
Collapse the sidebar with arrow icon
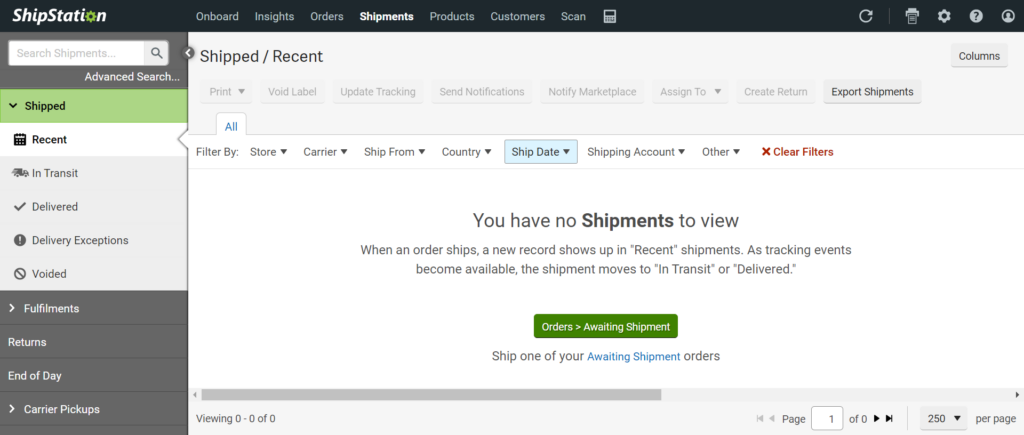(x=189, y=53)
